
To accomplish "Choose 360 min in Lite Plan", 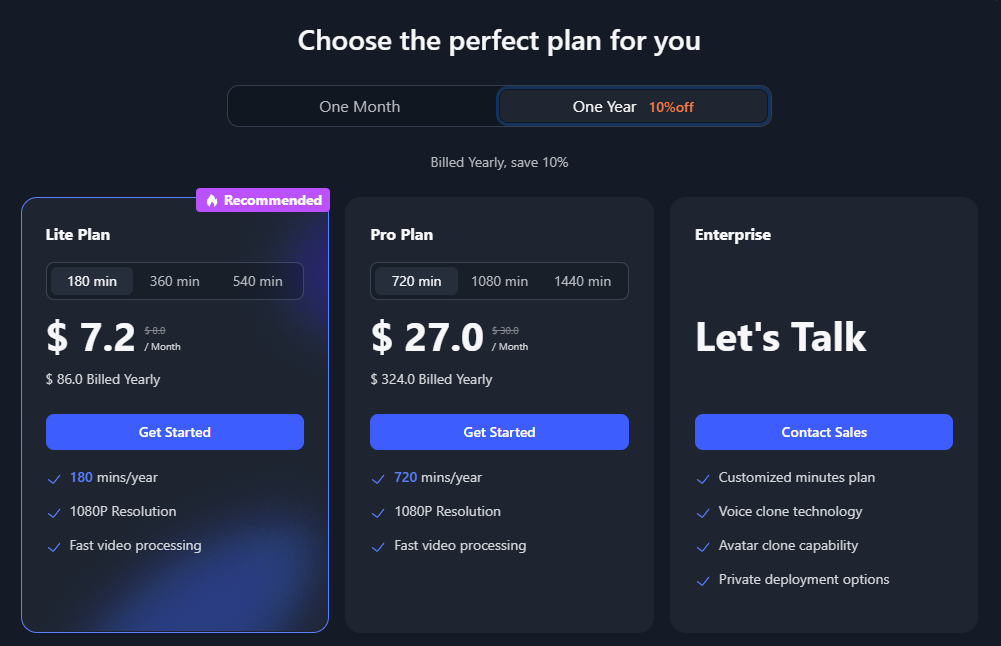I will click(x=175, y=281).
